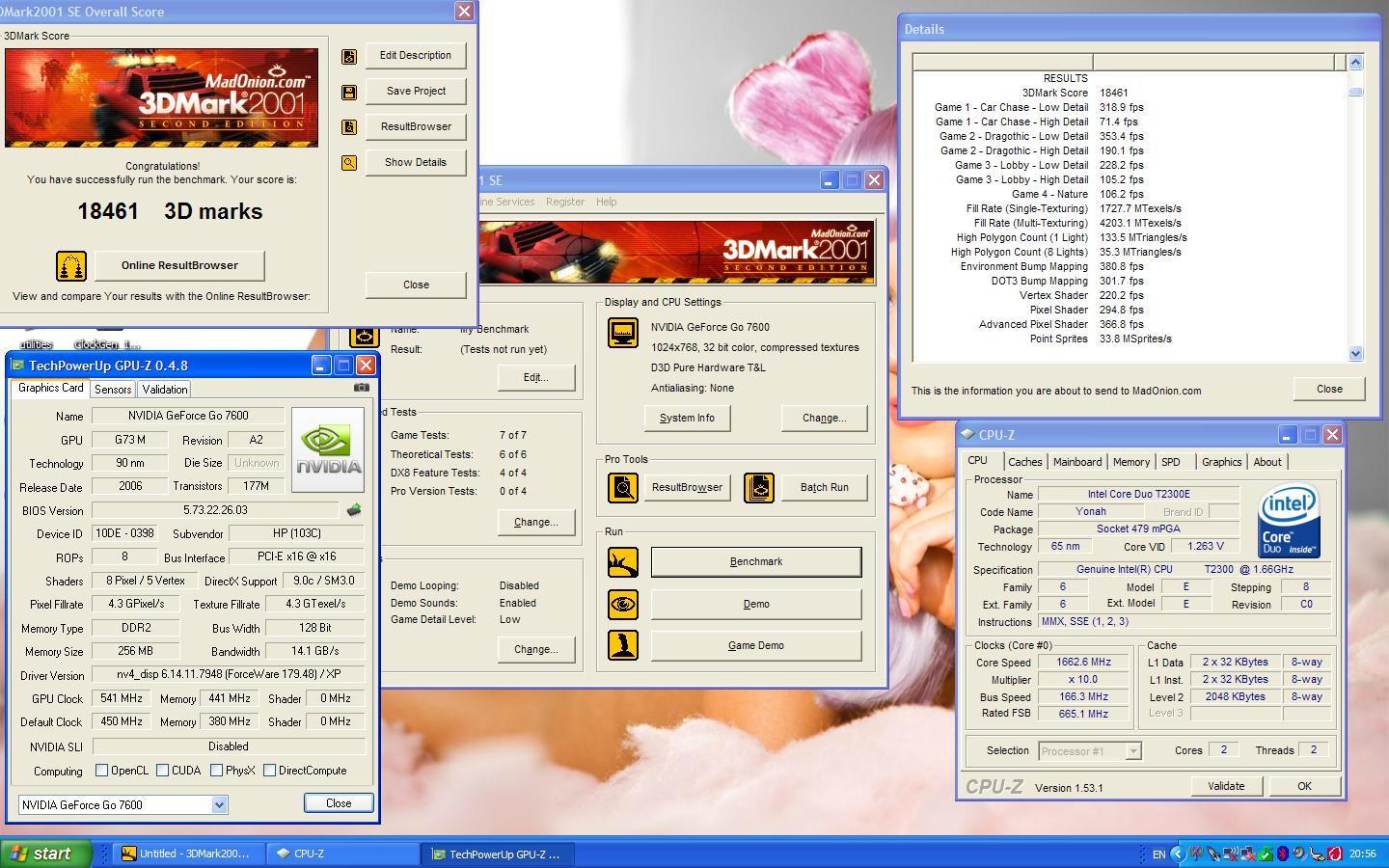This screenshot has width=1389, height=868.
Task: Click Change button under Display settings
Action: click(825, 419)
